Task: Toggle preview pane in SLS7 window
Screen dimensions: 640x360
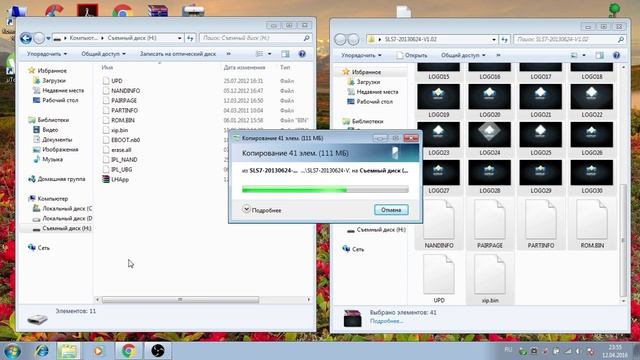Action: click(599, 55)
